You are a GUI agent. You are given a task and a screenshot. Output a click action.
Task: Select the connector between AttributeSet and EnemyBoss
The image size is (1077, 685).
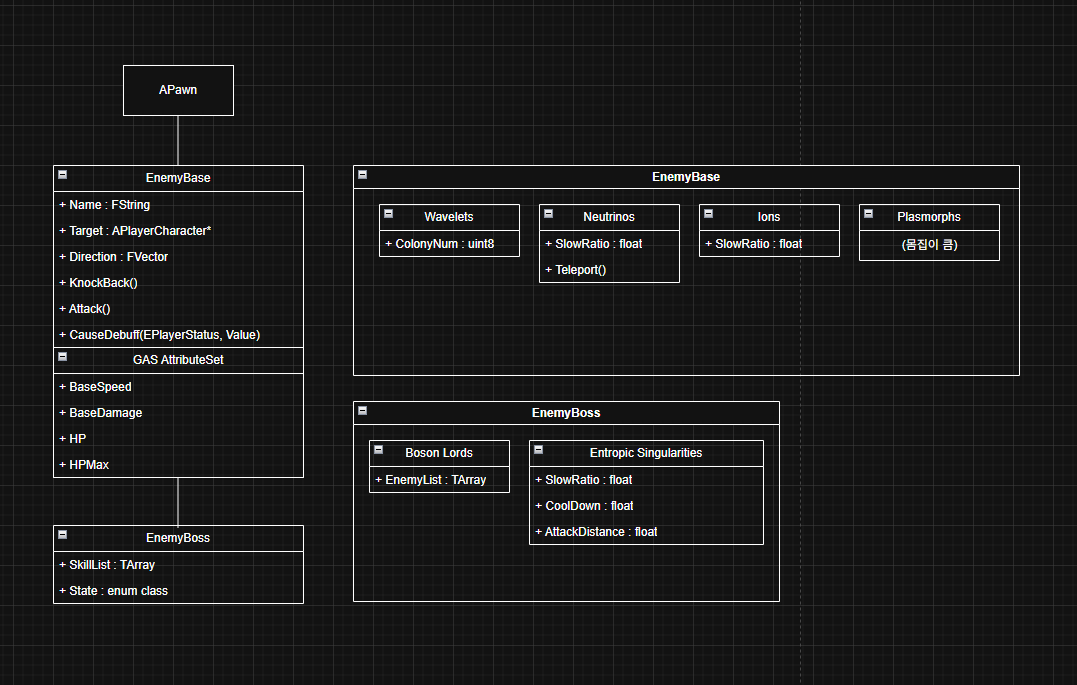pyautogui.click(x=178, y=502)
